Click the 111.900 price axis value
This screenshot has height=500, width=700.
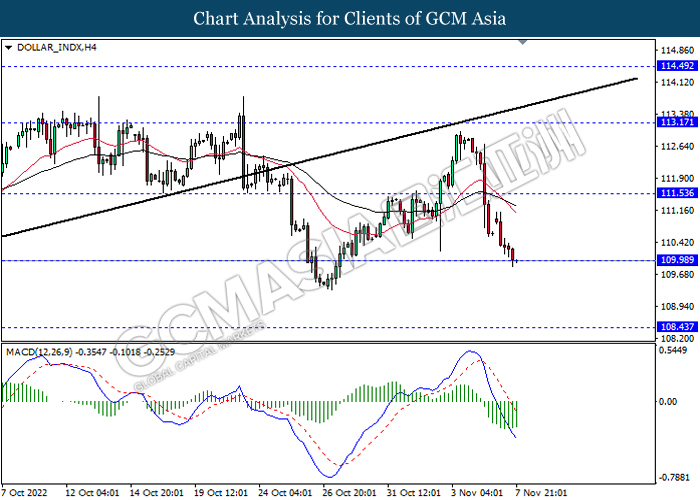tap(677, 179)
